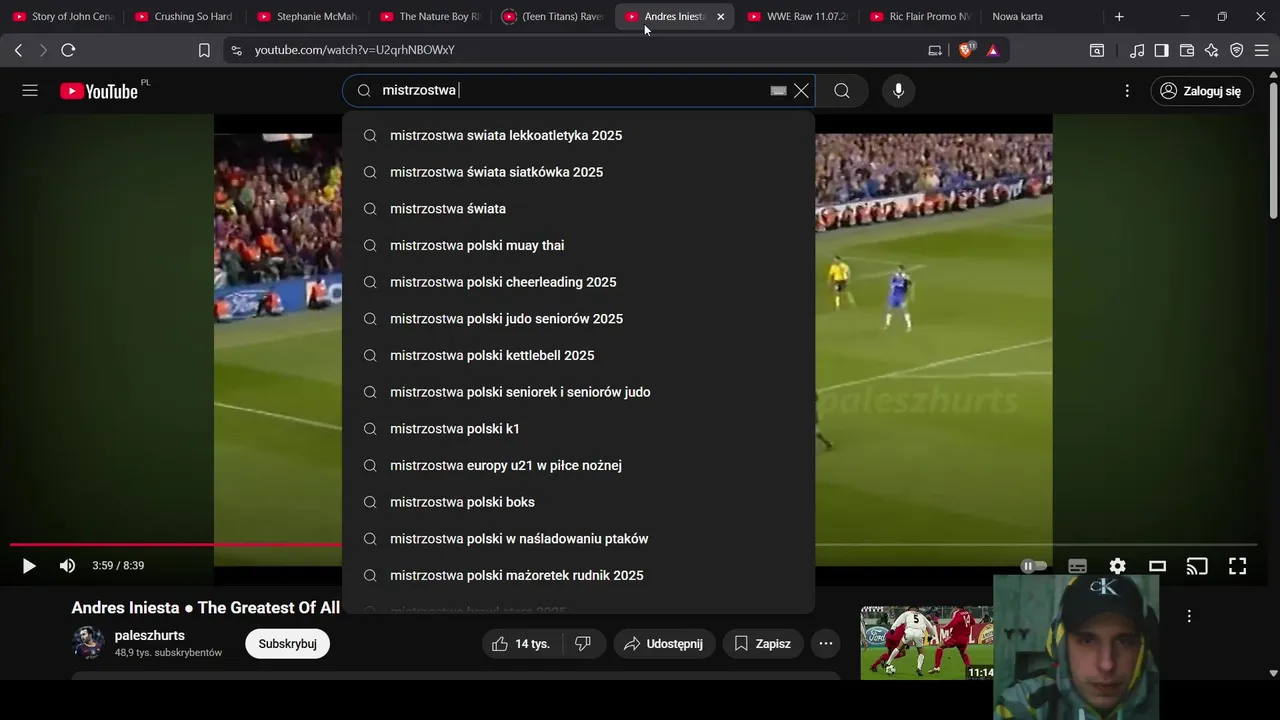
Task: Start voice search with the microphone
Action: pos(898,91)
